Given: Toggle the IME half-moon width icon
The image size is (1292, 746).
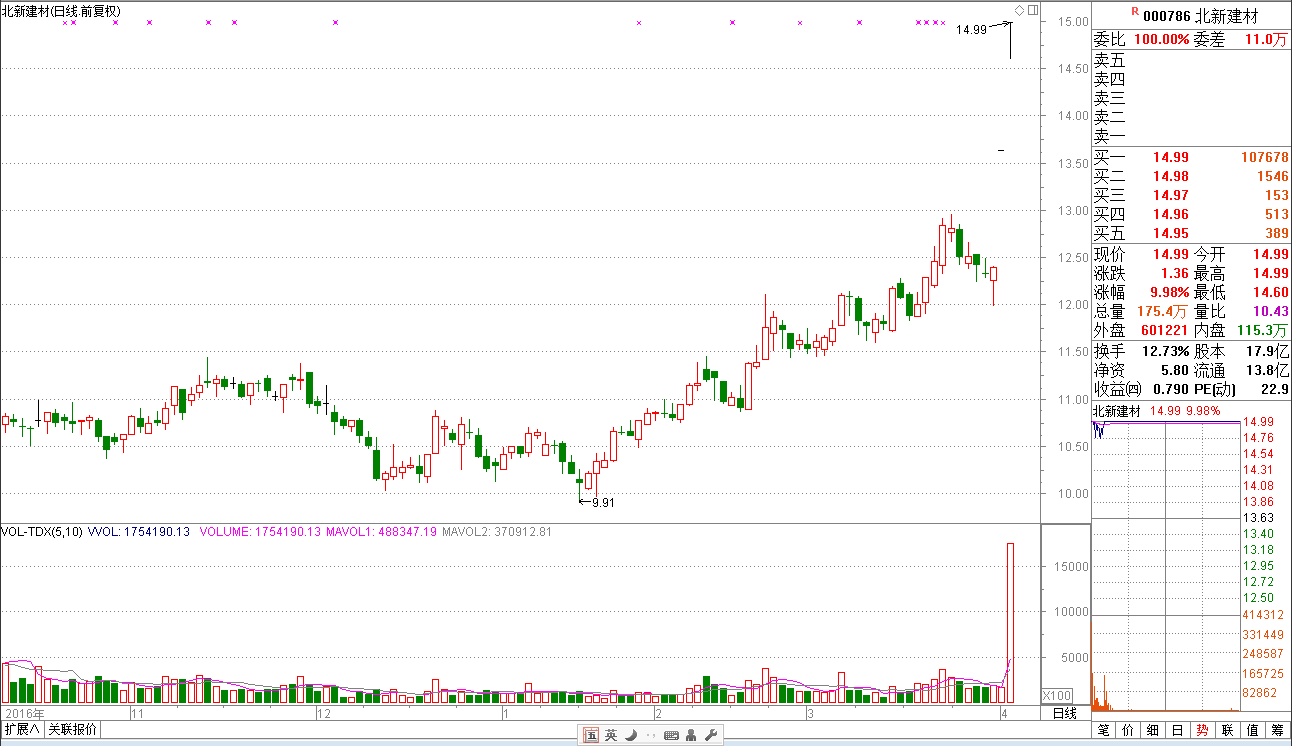Looking at the screenshot, I should (x=630, y=736).
